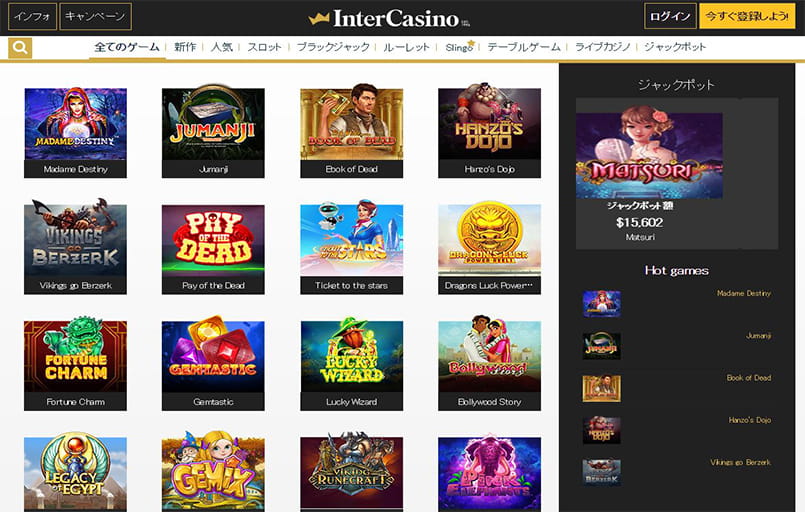Click Jumanji small icon in Hot games

click(602, 346)
